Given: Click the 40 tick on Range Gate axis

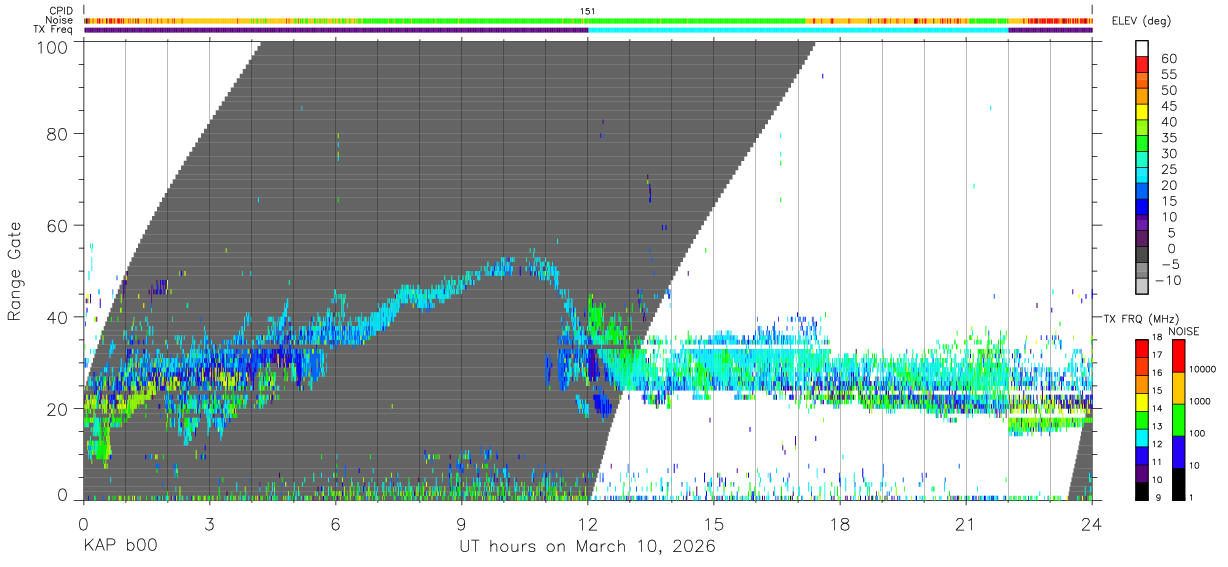Looking at the screenshot, I should [x=57, y=317].
